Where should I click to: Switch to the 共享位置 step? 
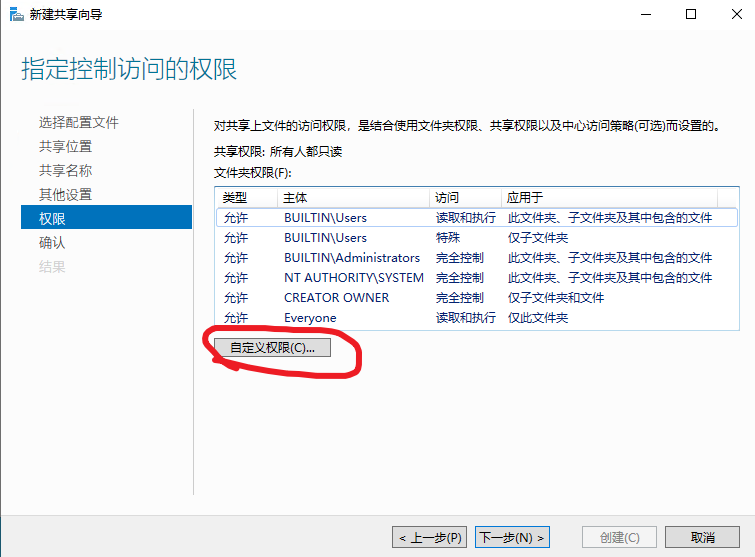(x=66, y=146)
